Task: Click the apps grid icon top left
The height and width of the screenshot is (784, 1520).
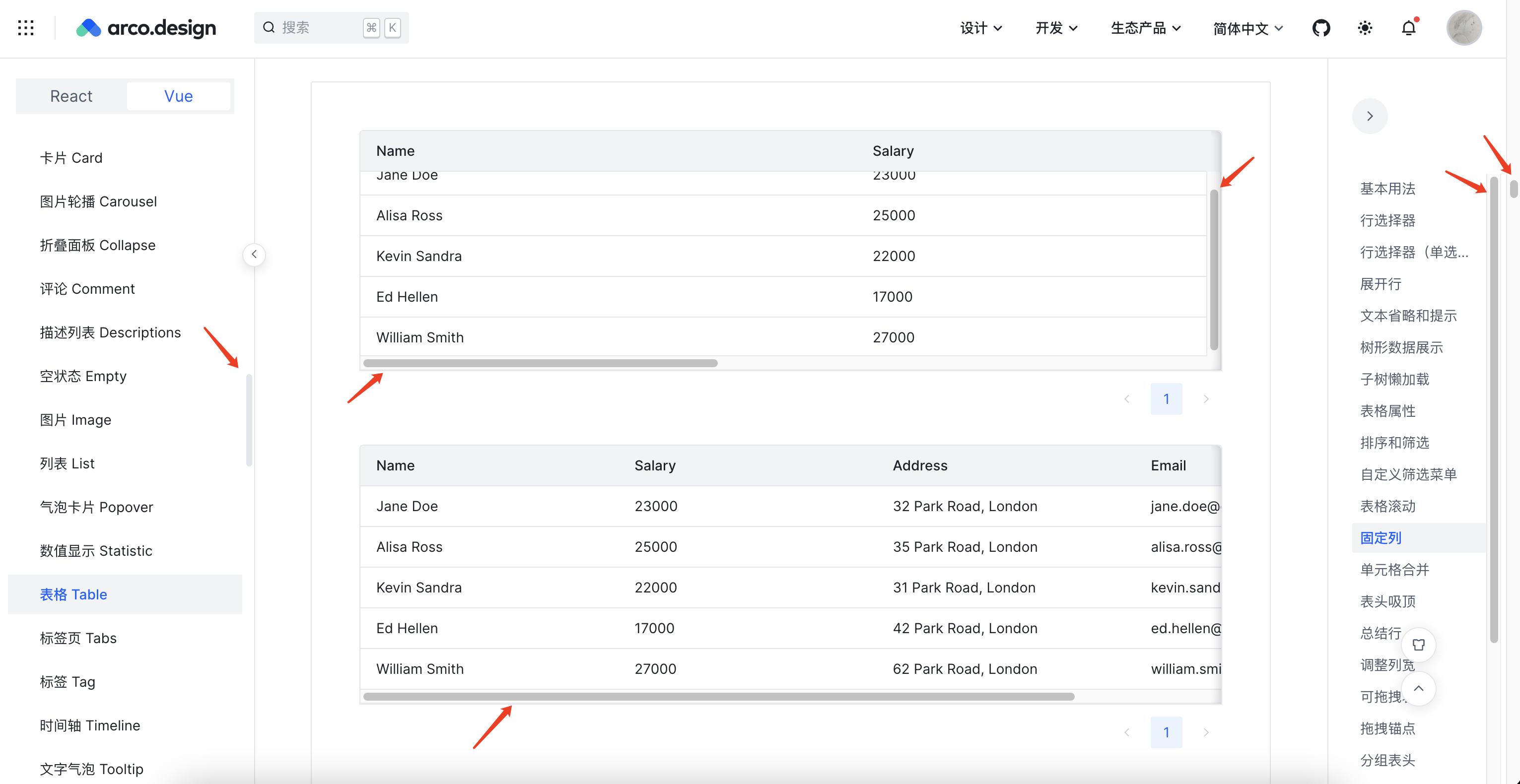Action: click(x=26, y=27)
